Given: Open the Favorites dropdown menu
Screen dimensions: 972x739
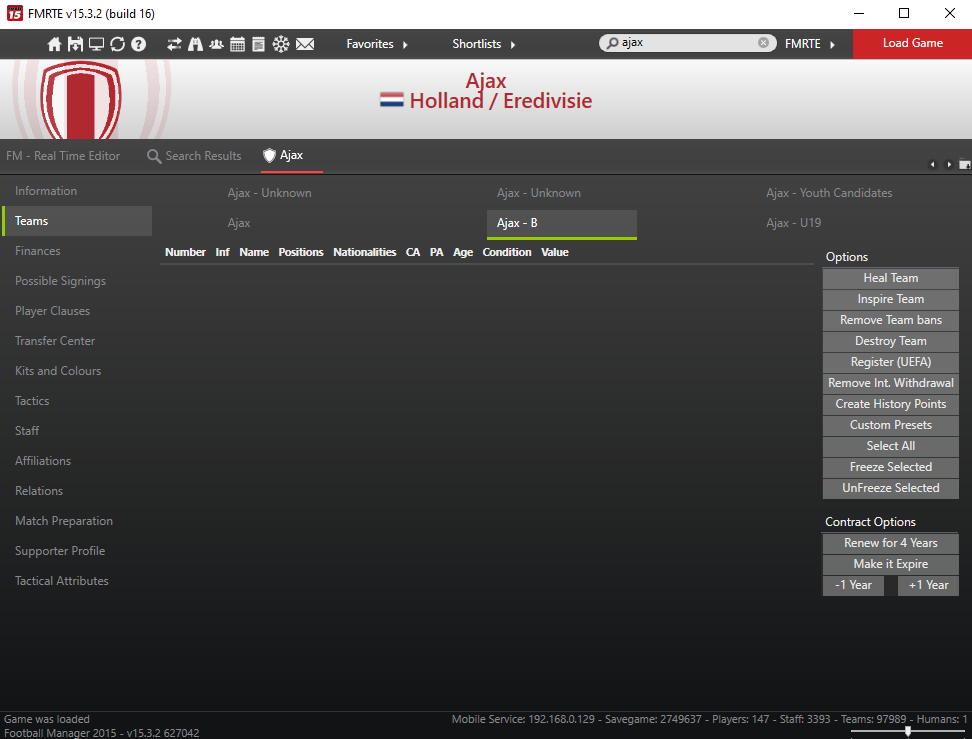Looking at the screenshot, I should (x=377, y=44).
